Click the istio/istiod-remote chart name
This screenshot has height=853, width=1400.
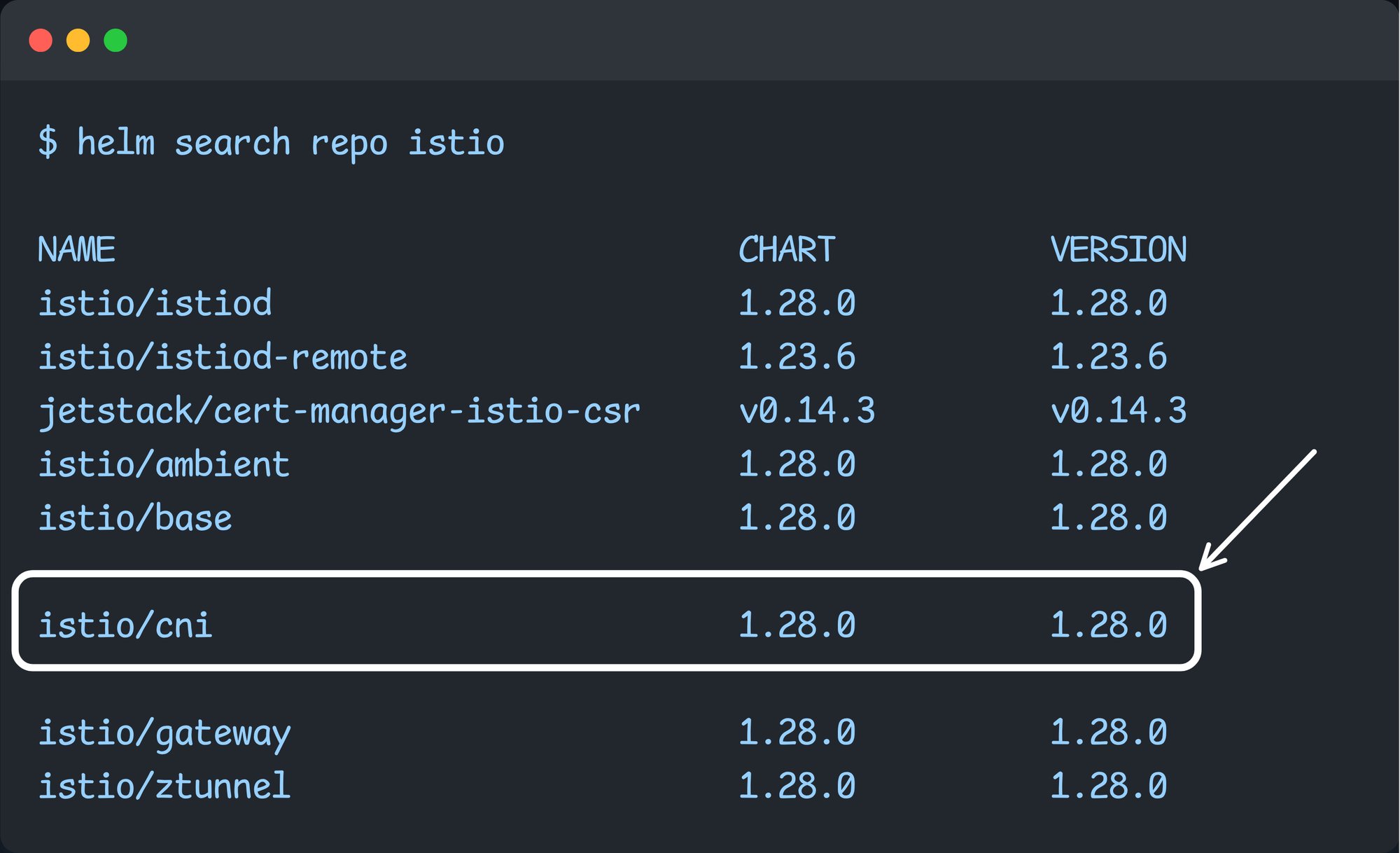click(223, 357)
